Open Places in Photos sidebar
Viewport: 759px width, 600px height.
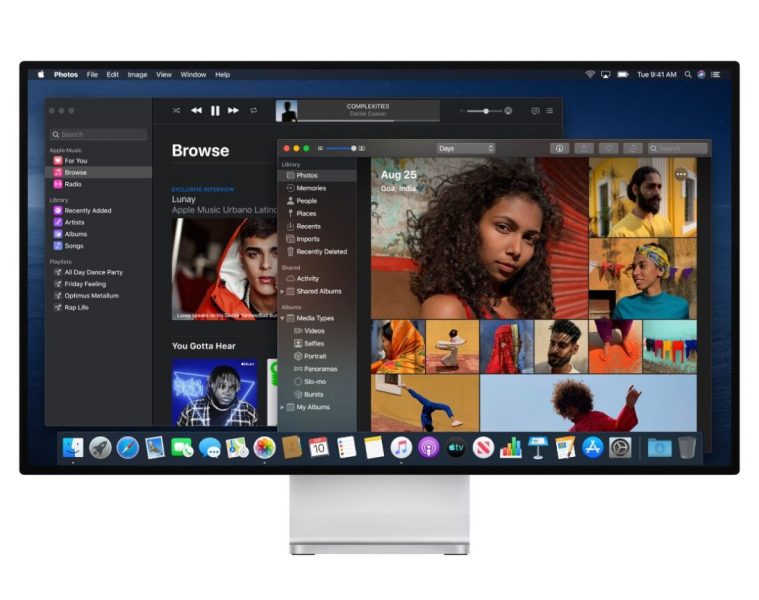318,213
